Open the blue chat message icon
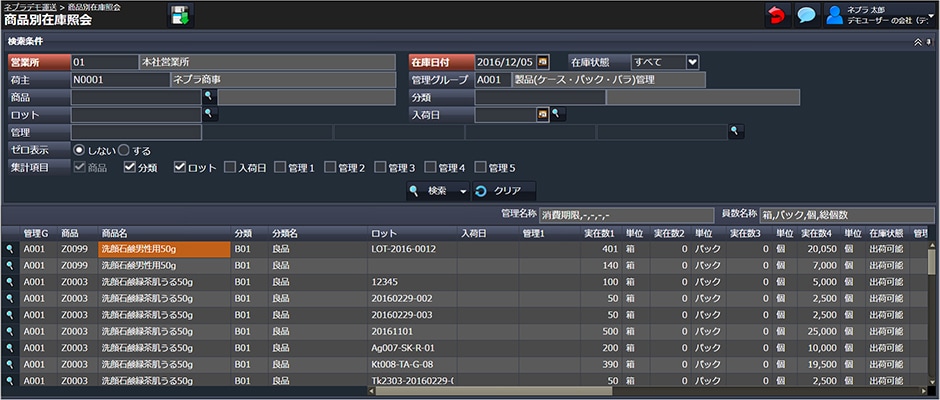 tap(806, 15)
